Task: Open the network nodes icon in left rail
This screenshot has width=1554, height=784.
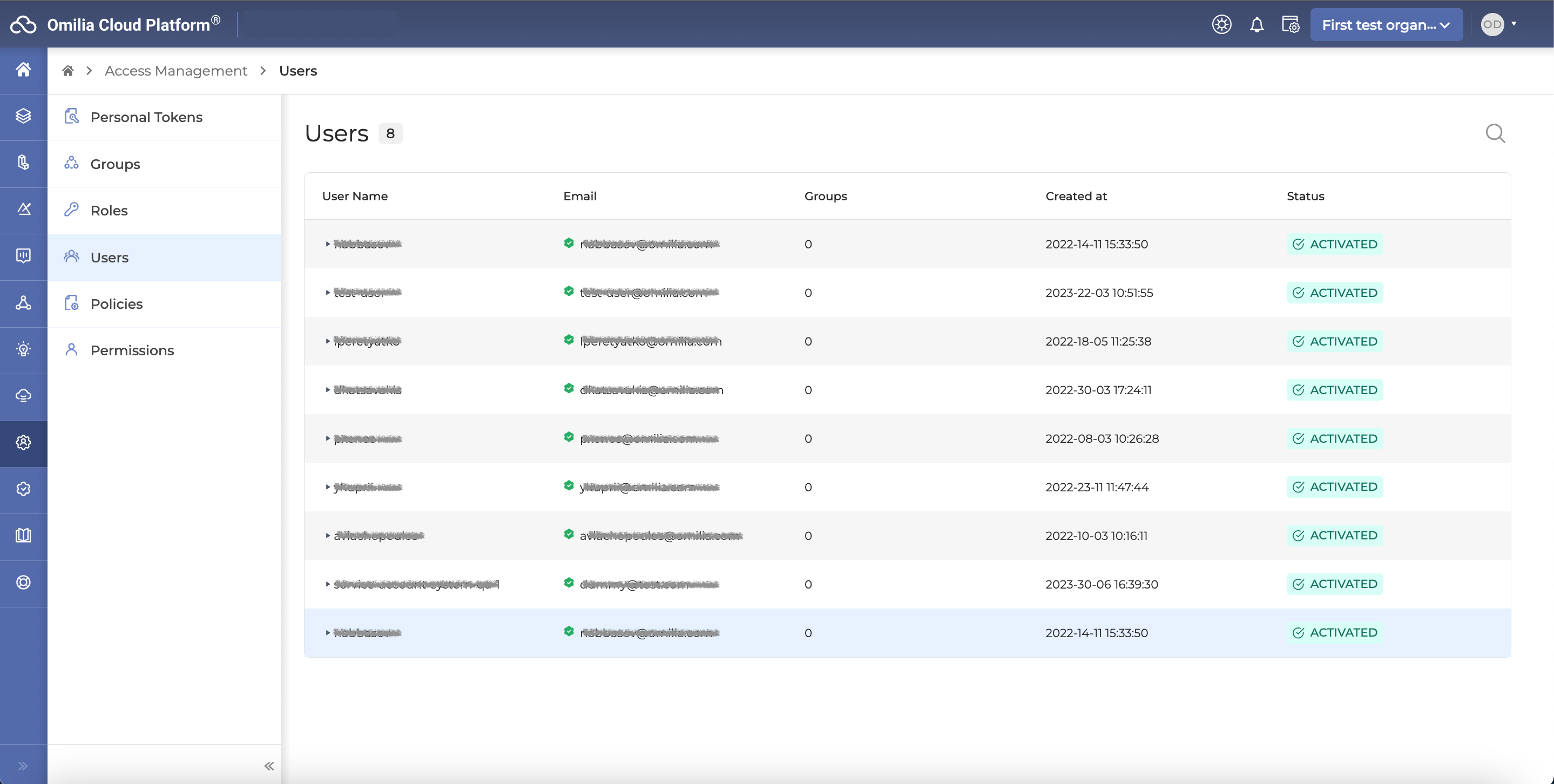Action: tap(24, 303)
